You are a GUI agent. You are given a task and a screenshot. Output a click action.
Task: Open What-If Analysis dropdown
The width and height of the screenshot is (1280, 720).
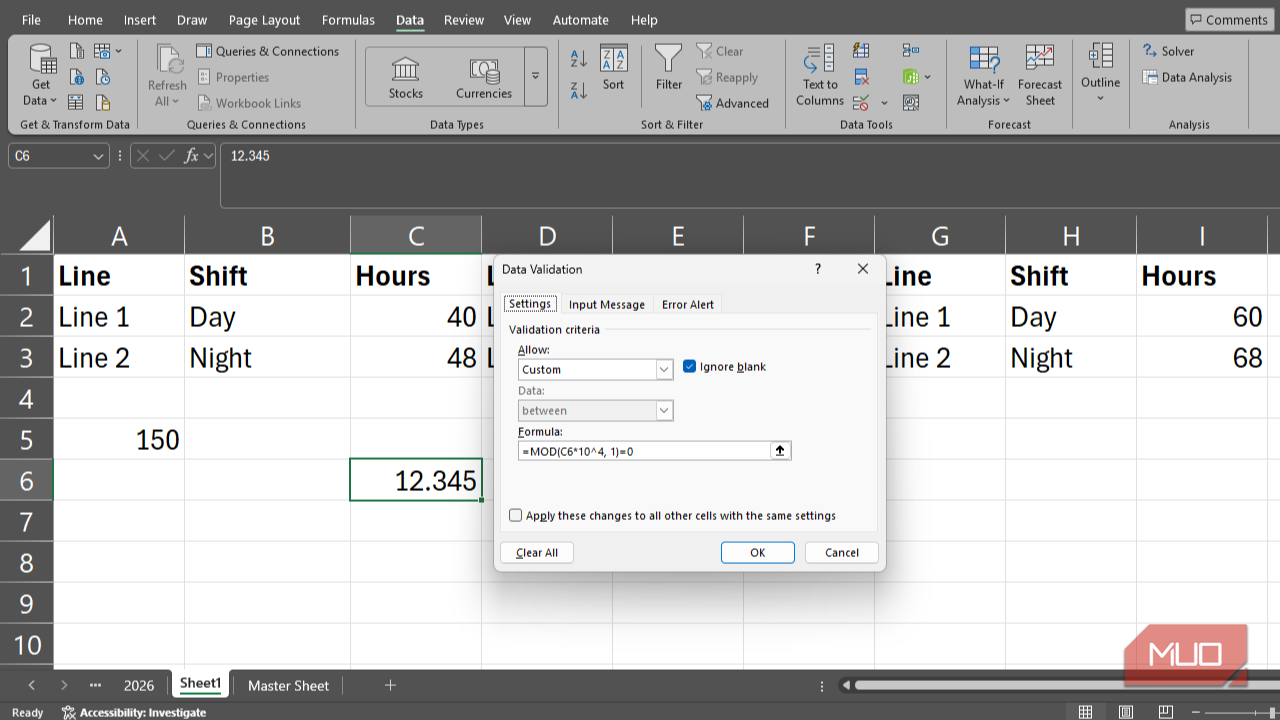pyautogui.click(x=984, y=76)
